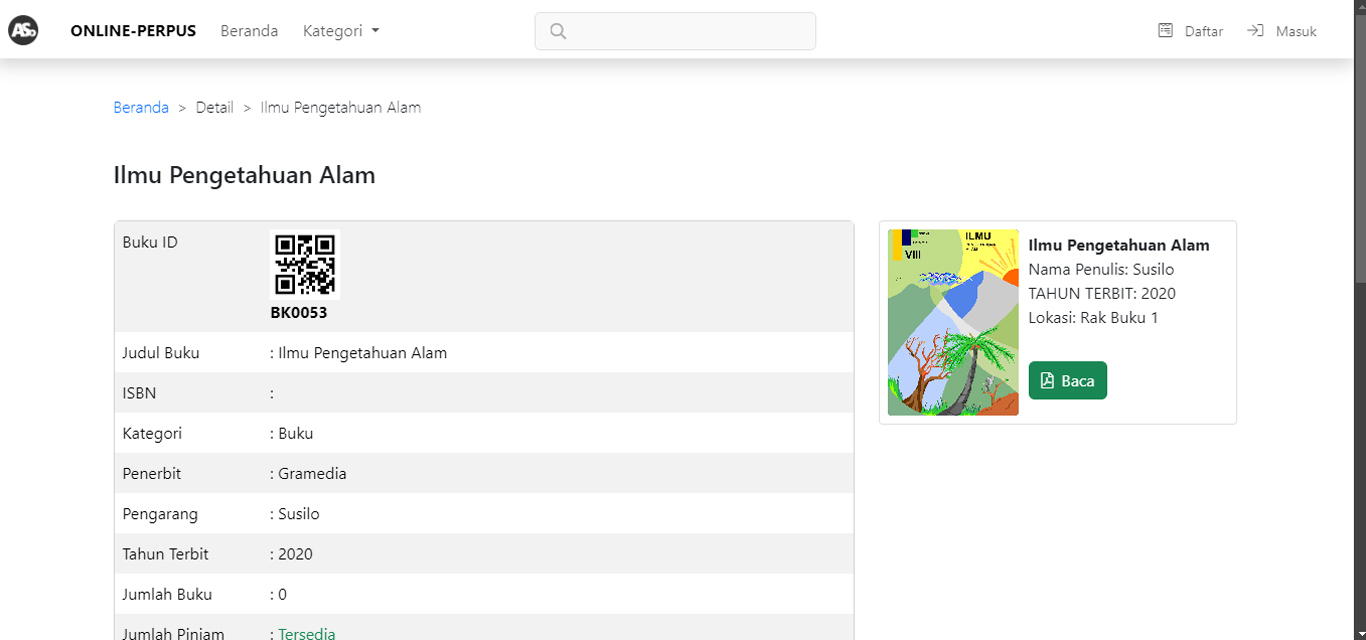This screenshot has width=1366, height=640.
Task: Click the search magnifier icon
Action: pyautogui.click(x=558, y=31)
